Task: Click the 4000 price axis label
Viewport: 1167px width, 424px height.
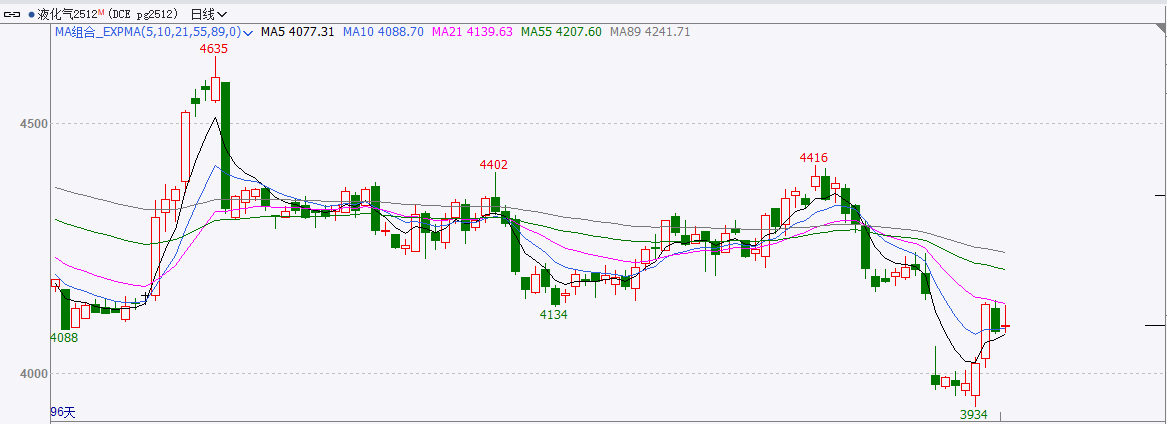Action: (33, 374)
